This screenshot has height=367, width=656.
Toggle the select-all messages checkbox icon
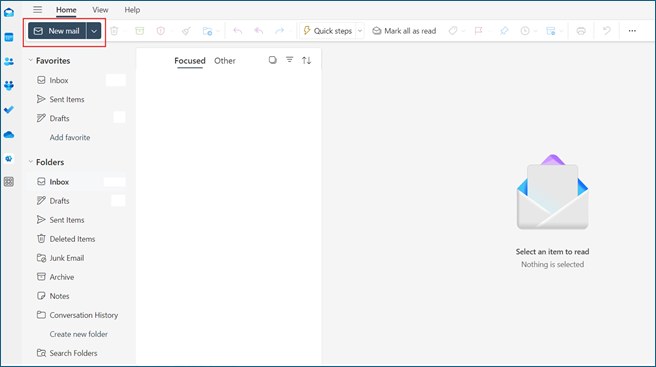272,60
